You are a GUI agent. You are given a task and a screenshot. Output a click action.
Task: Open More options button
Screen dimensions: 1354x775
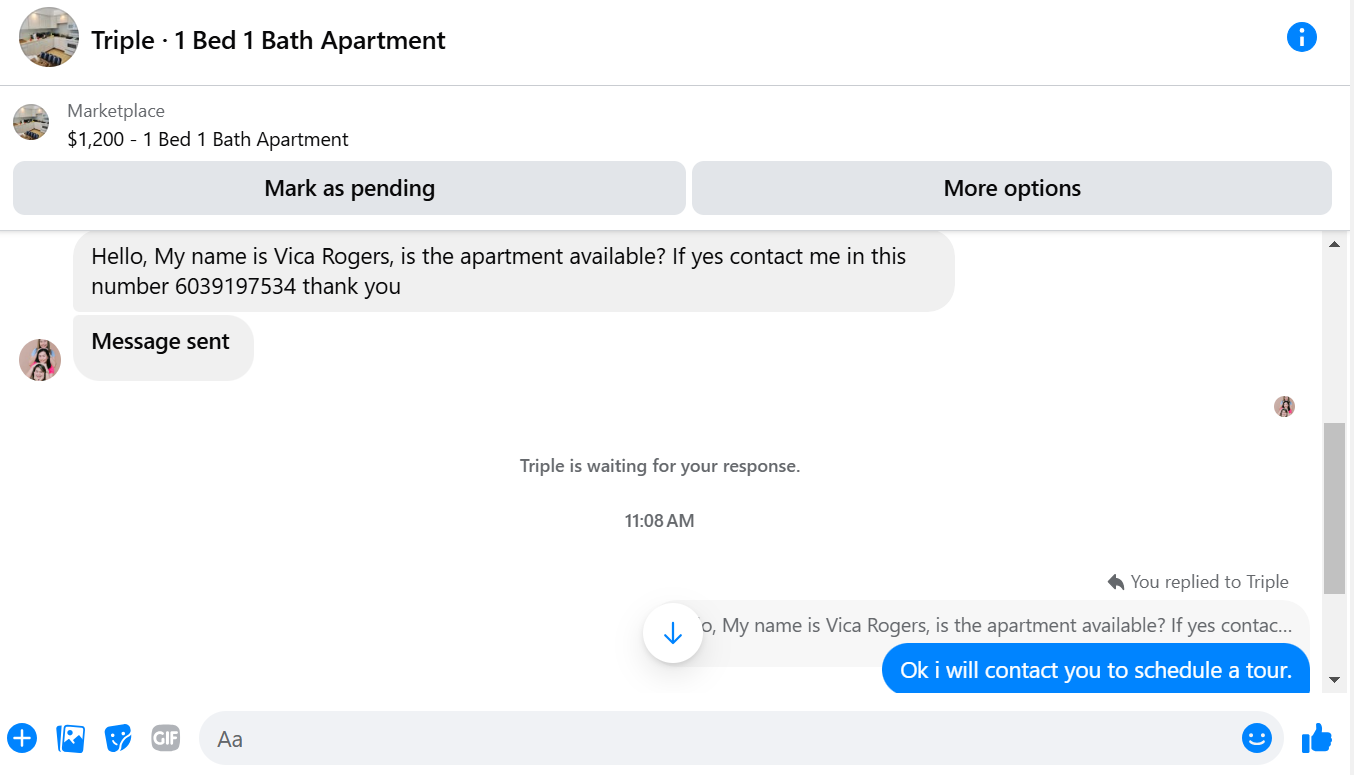pyautogui.click(x=1012, y=188)
